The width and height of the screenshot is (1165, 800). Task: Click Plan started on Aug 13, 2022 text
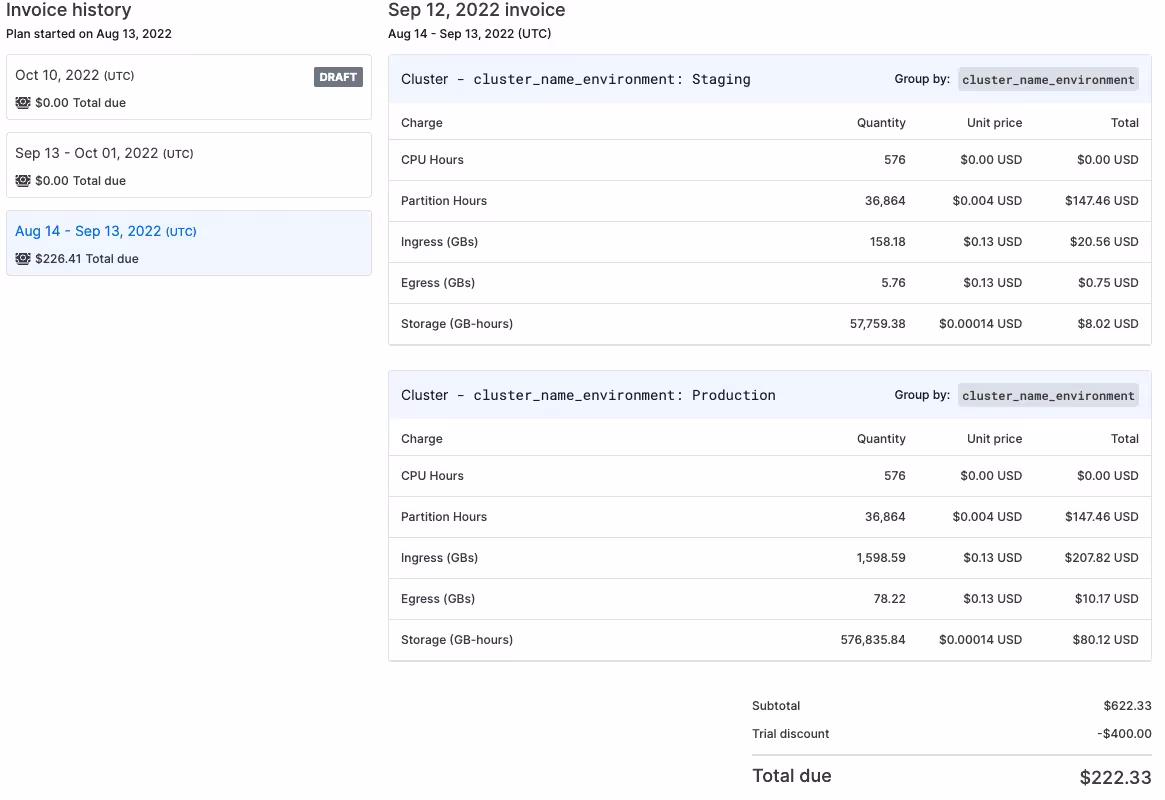coord(88,33)
